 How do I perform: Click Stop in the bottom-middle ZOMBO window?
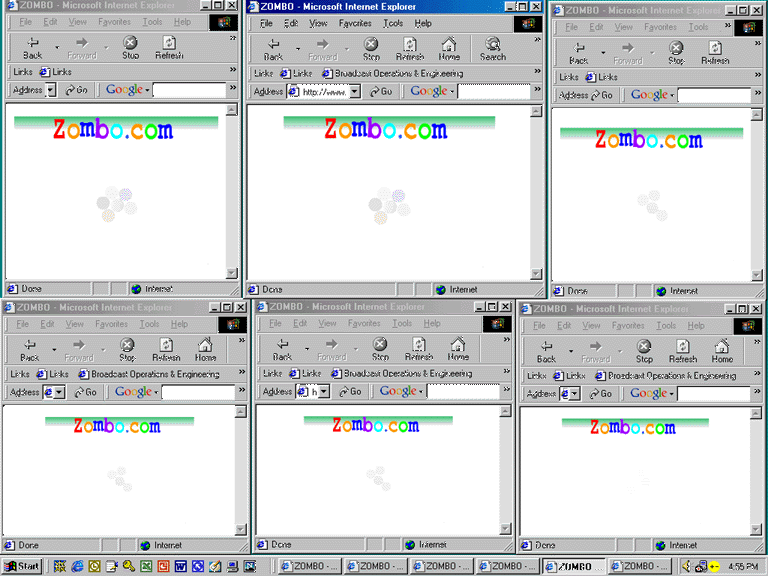[380, 349]
